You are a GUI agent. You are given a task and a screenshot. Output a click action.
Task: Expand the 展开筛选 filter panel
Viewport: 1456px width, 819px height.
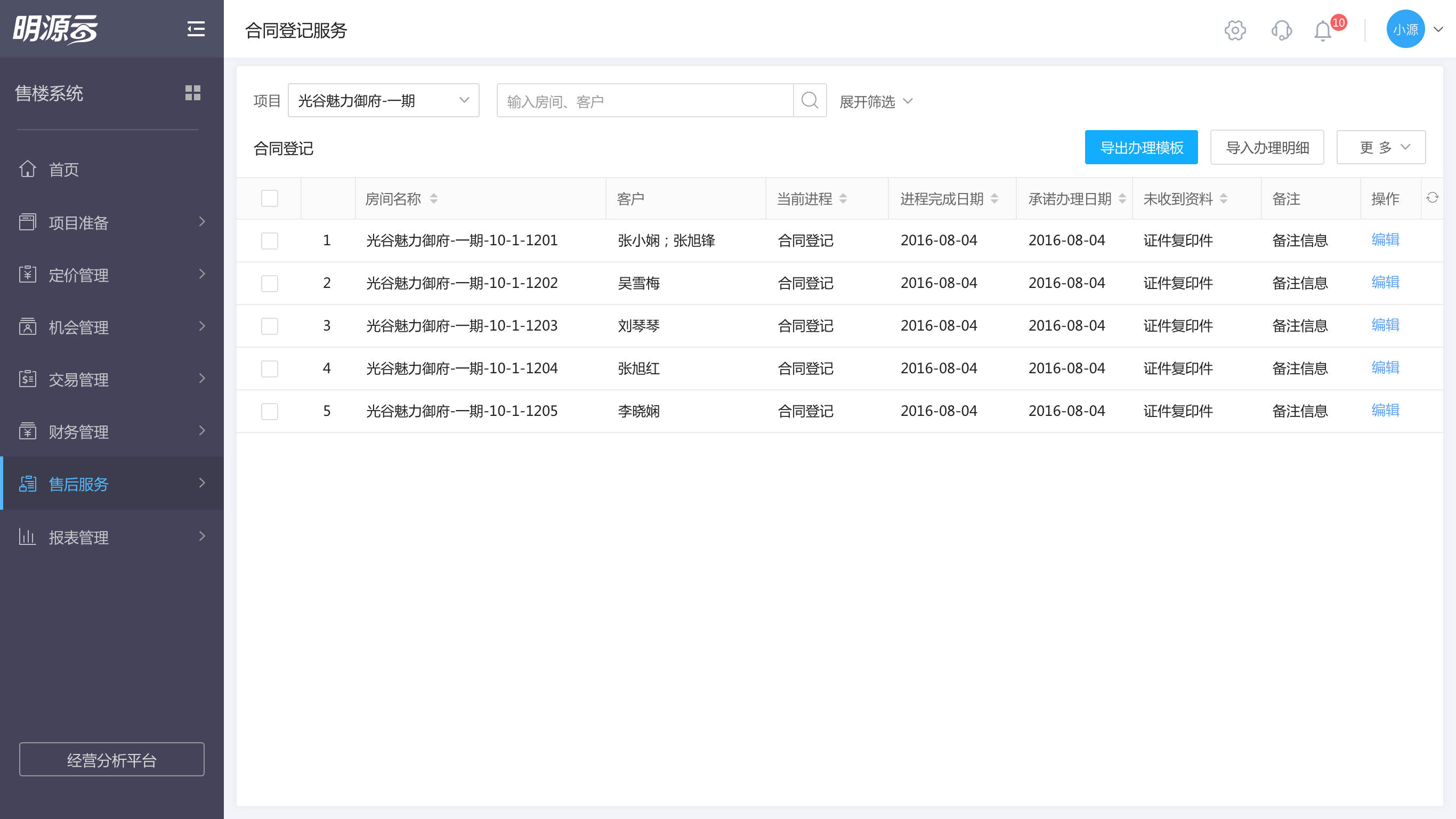[876, 101]
